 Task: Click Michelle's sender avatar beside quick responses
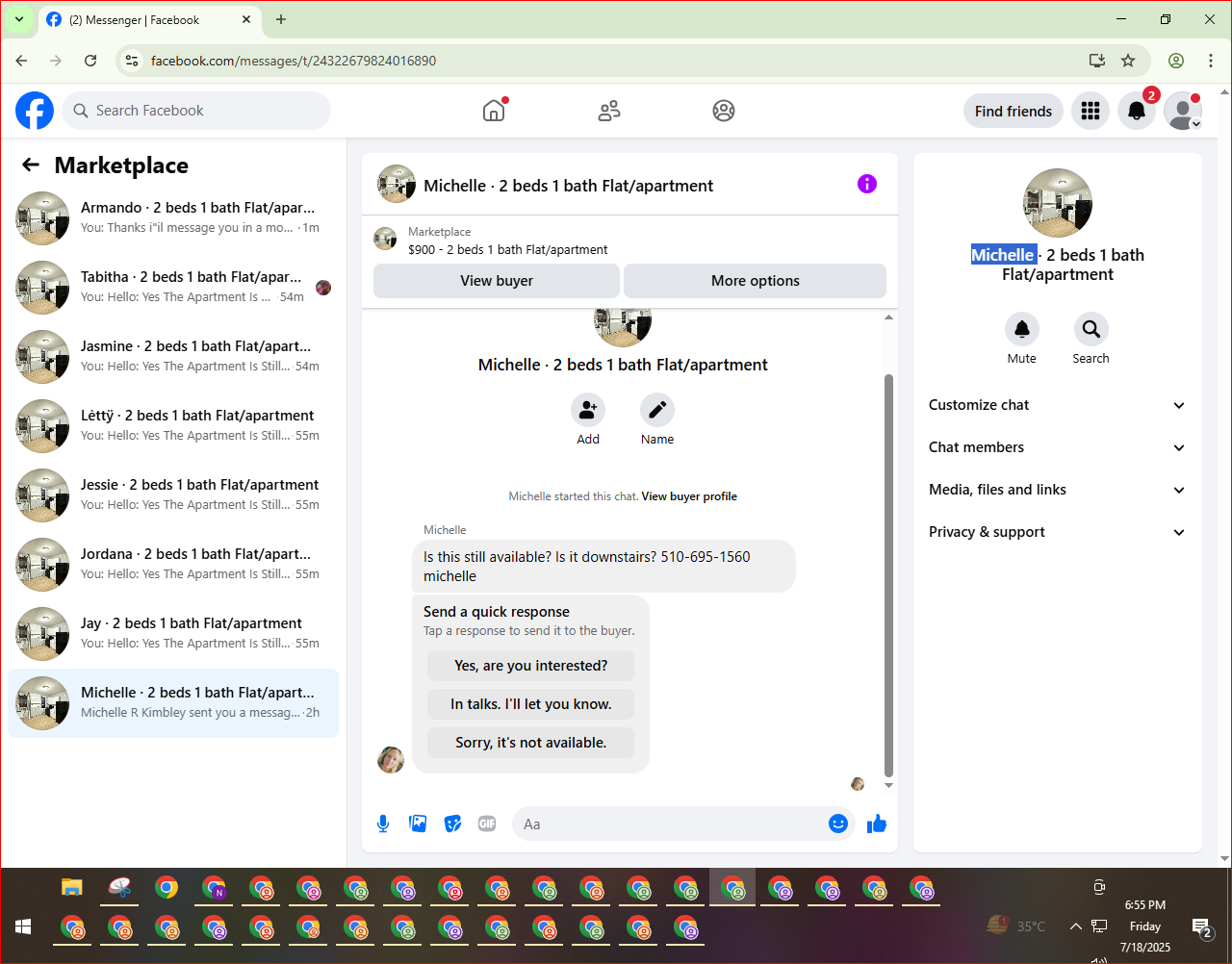(x=391, y=760)
